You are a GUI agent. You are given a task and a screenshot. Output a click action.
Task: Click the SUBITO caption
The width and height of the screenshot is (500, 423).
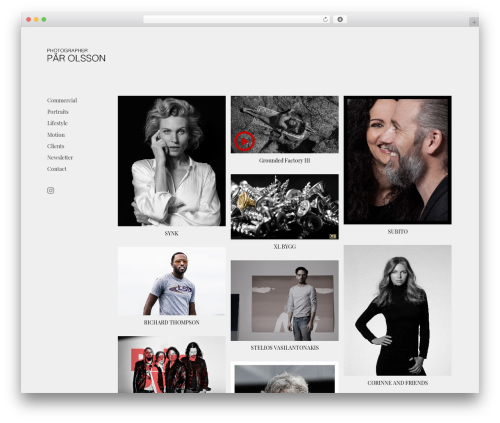tap(398, 231)
